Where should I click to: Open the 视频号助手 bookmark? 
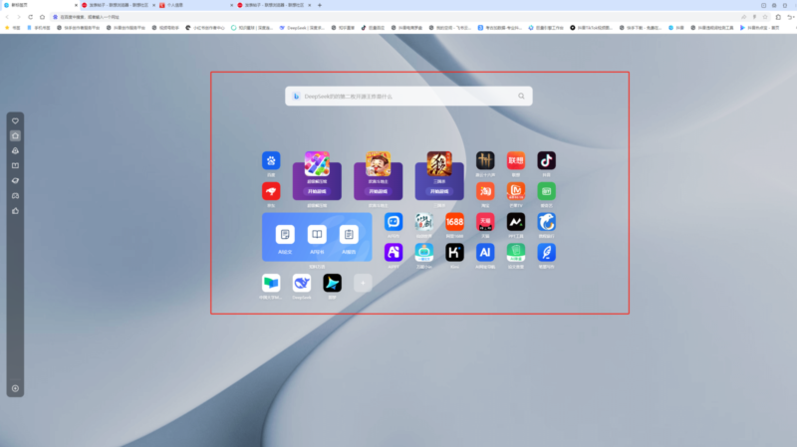tap(166, 28)
